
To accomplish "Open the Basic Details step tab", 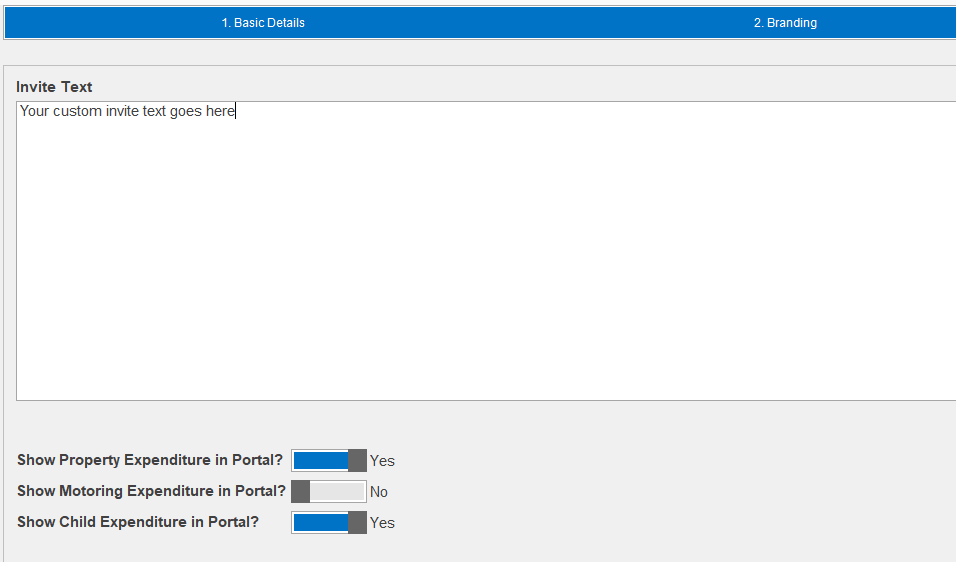I will [x=263, y=22].
